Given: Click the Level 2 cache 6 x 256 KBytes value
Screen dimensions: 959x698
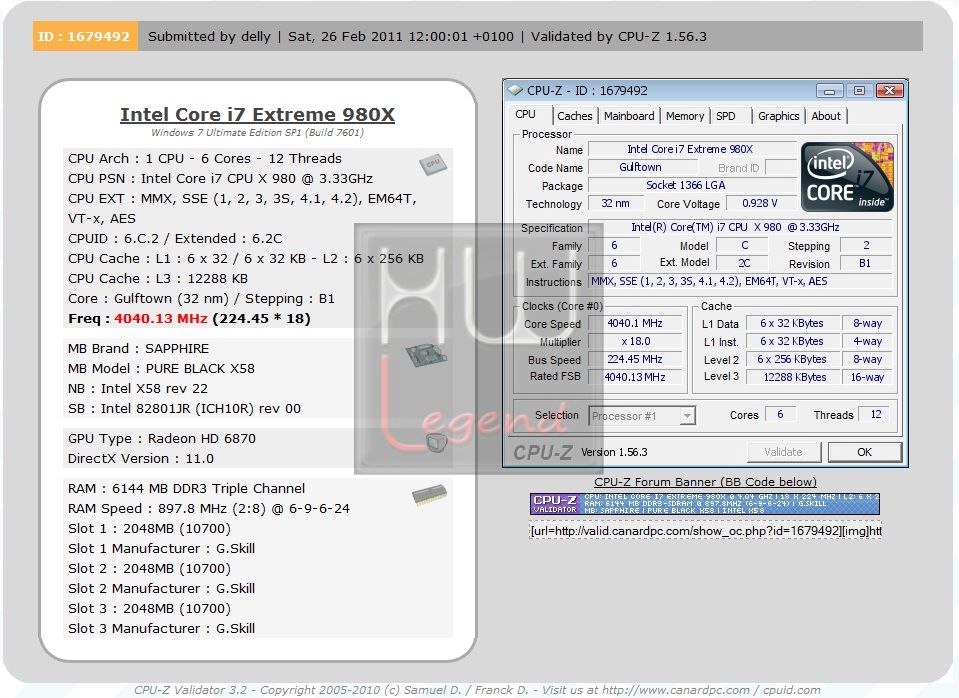Looking at the screenshot, I should 793,359.
